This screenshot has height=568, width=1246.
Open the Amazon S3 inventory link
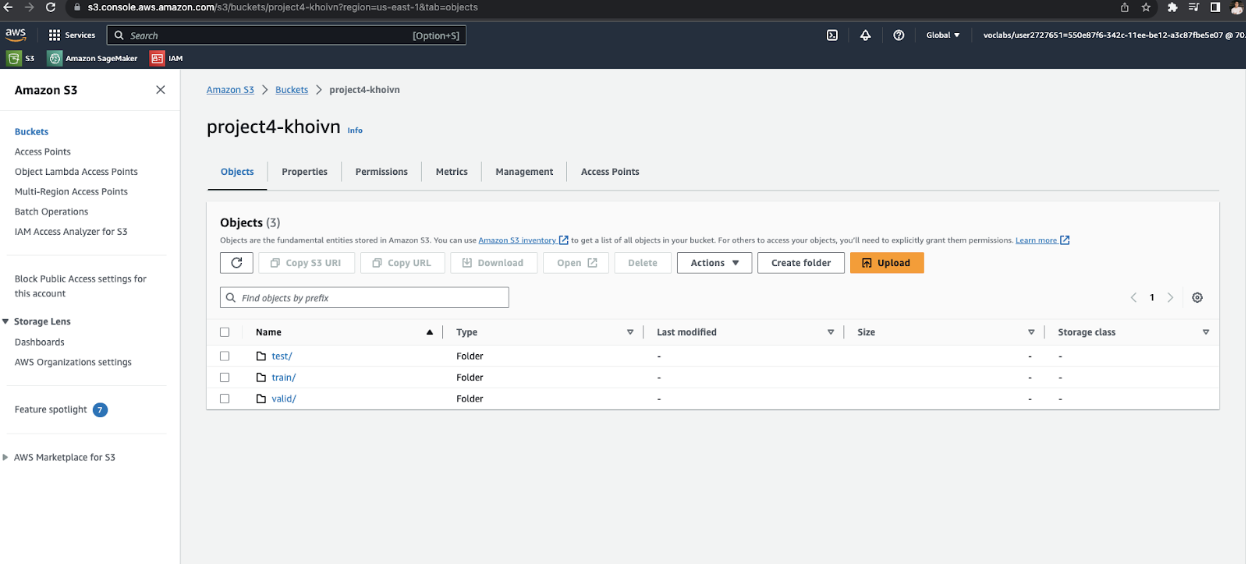point(523,240)
